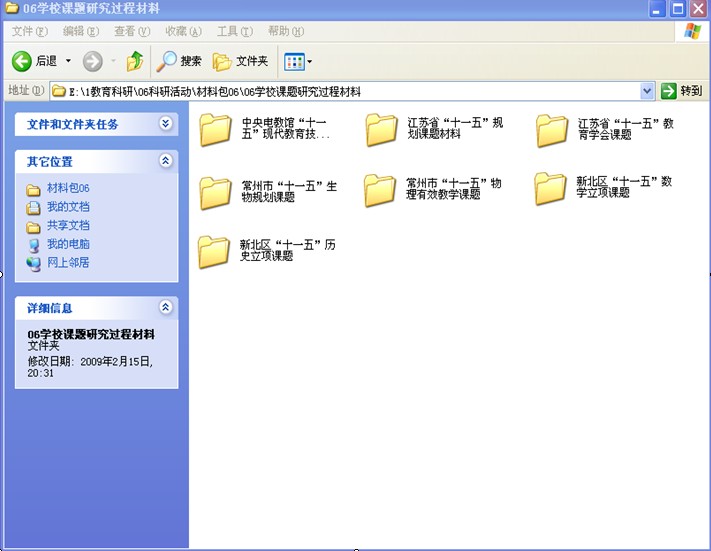Click the 江苏省"十一五"规划课题材料 folder name
Screen dimensions: 711x551
click(x=455, y=128)
